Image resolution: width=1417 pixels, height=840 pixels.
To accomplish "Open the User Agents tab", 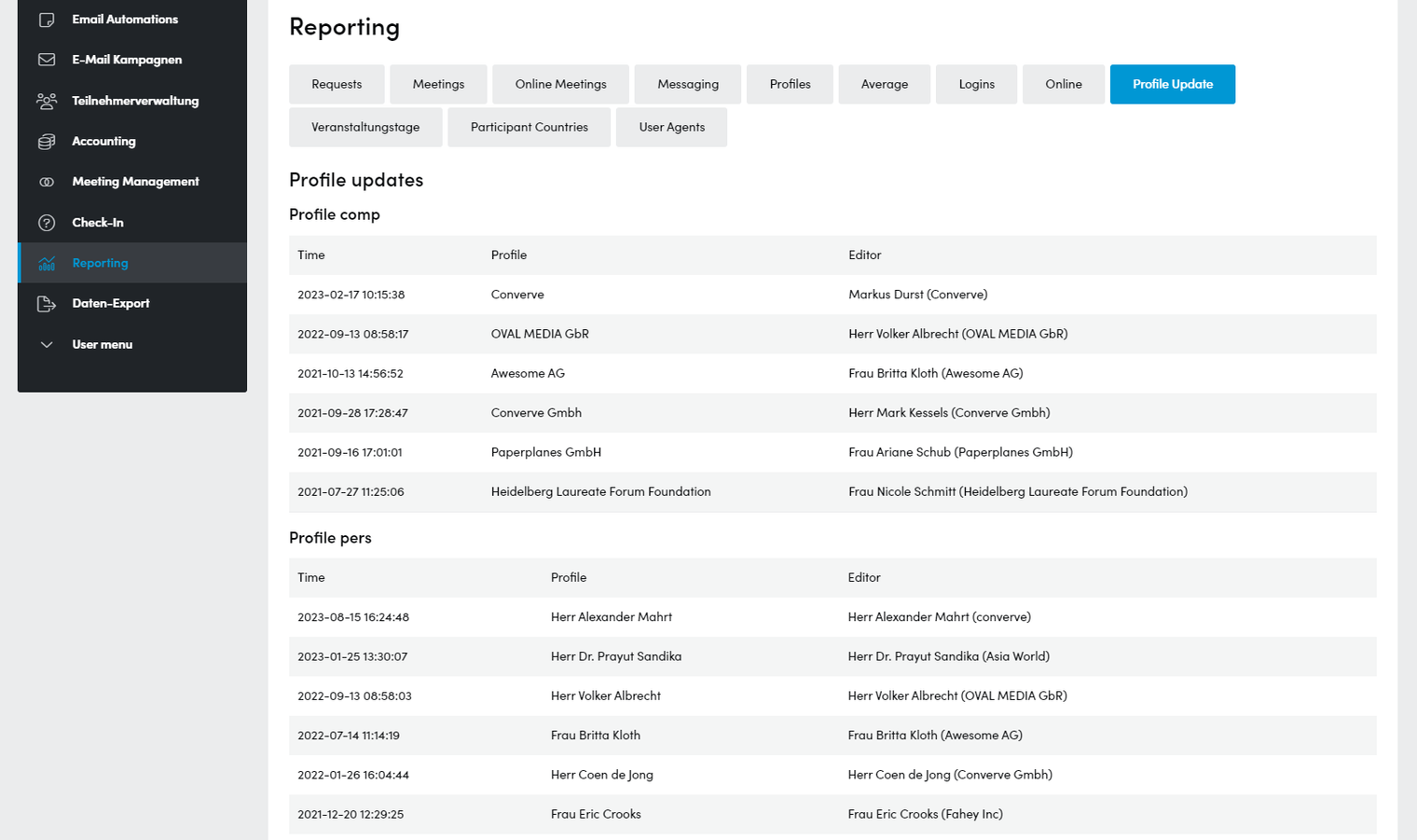I will [671, 127].
